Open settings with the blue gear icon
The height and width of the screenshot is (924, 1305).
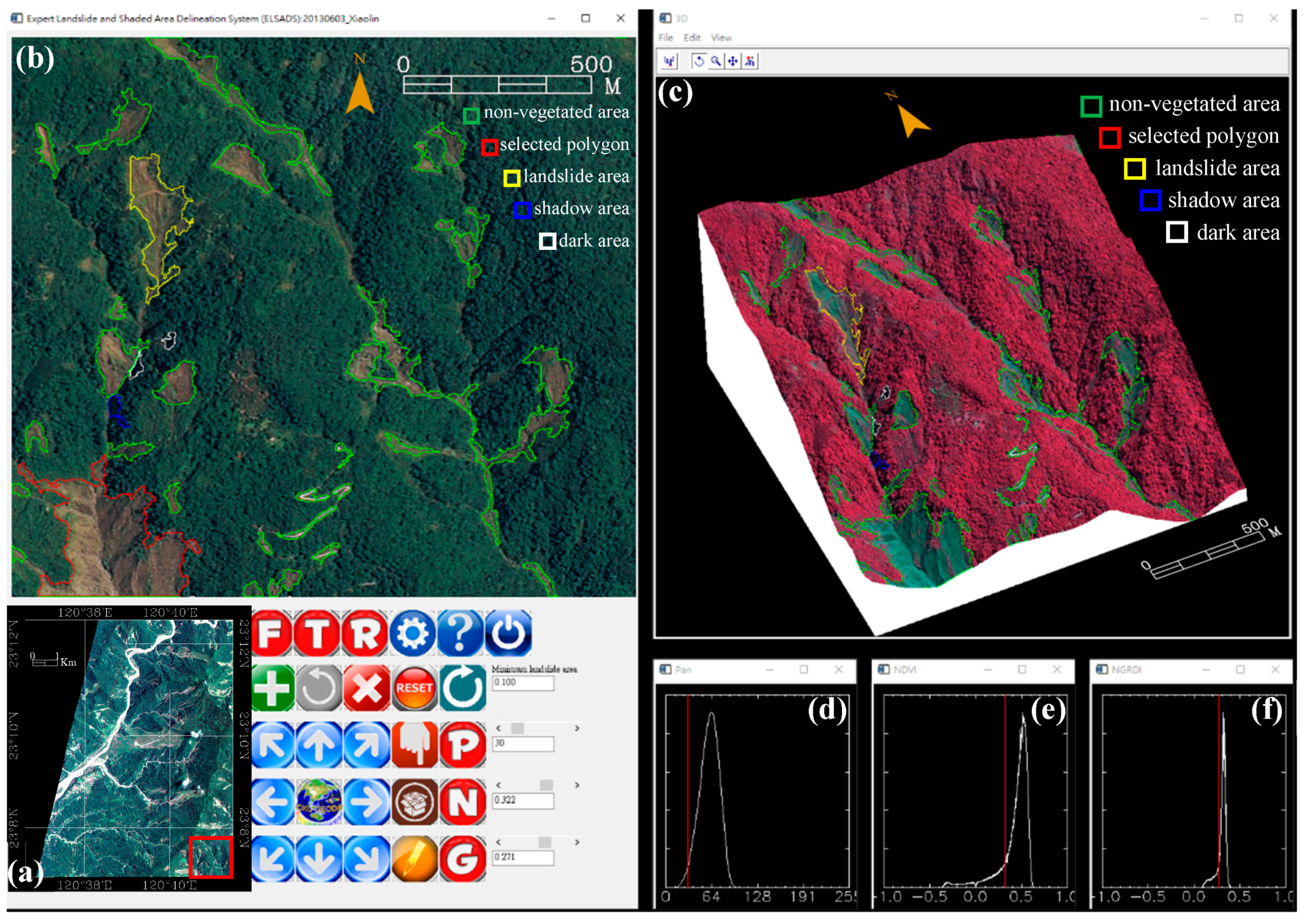[413, 633]
